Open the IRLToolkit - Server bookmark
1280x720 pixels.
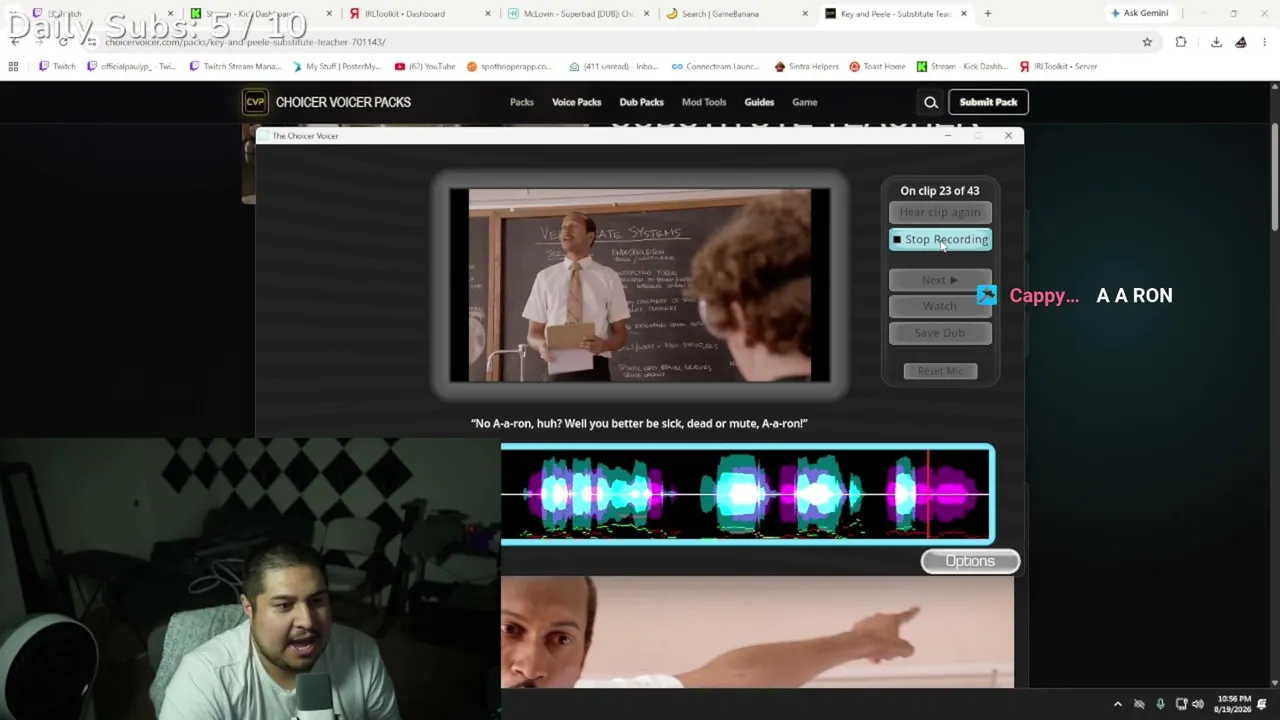point(1058,66)
